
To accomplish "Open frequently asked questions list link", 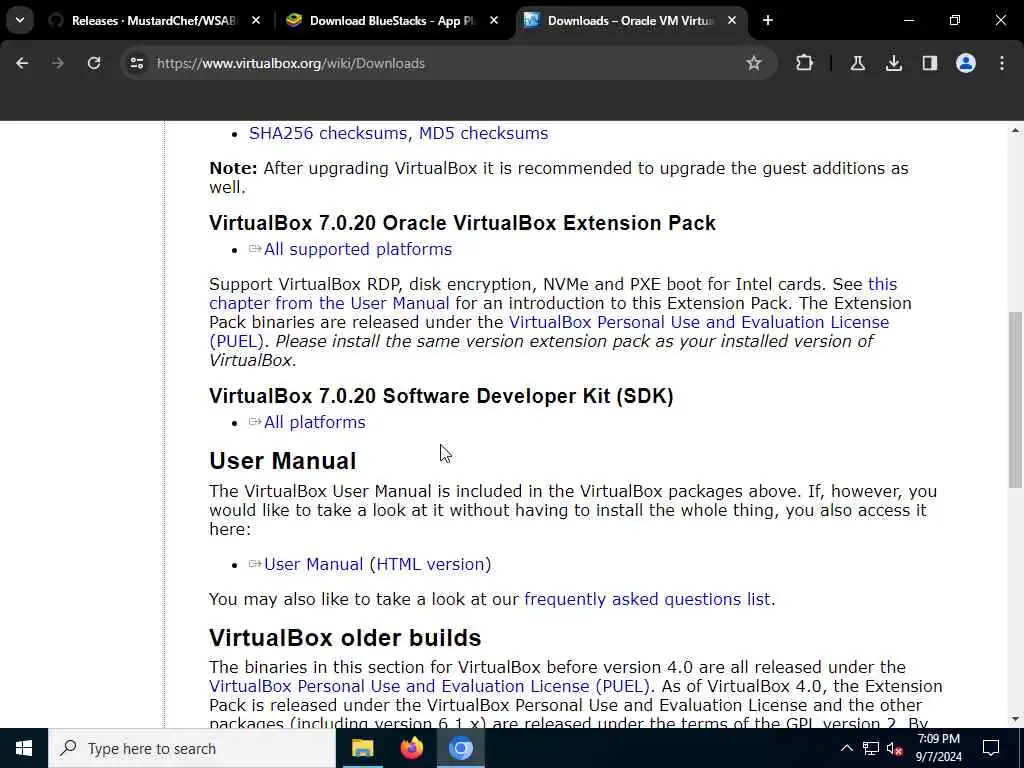I will pyautogui.click(x=647, y=600).
